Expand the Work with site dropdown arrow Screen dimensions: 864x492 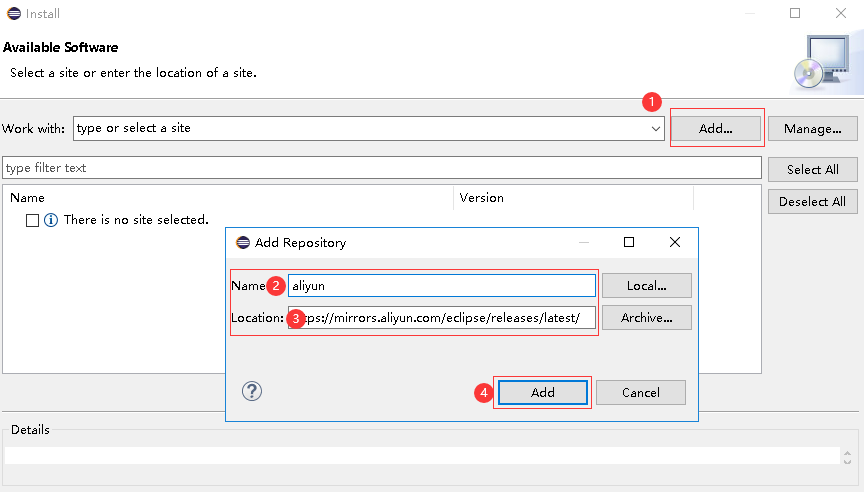pos(655,128)
